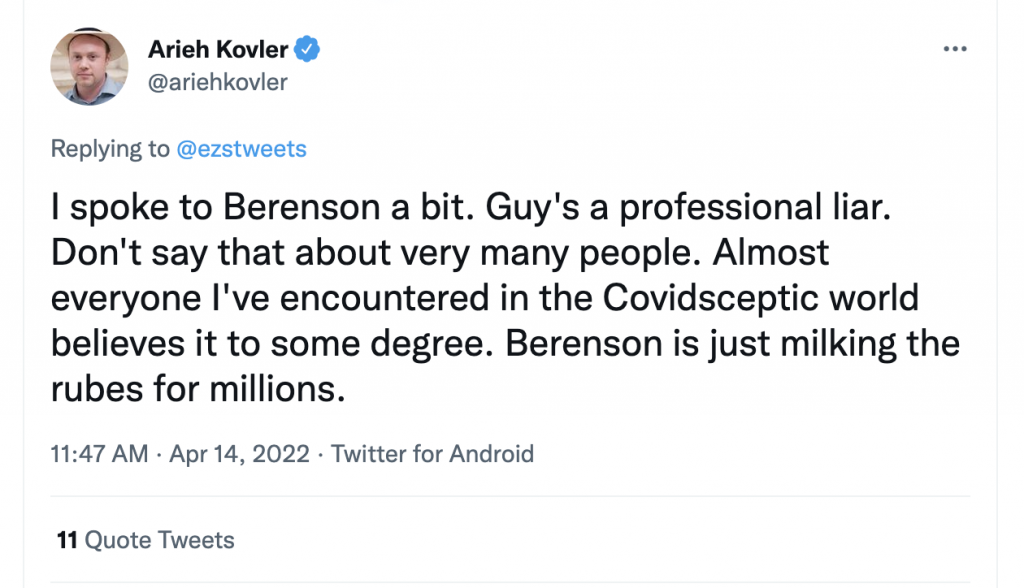Viewport: 1024px width, 588px height.
Task: Open the three-dot more options menu
Action: pyautogui.click(x=956, y=47)
